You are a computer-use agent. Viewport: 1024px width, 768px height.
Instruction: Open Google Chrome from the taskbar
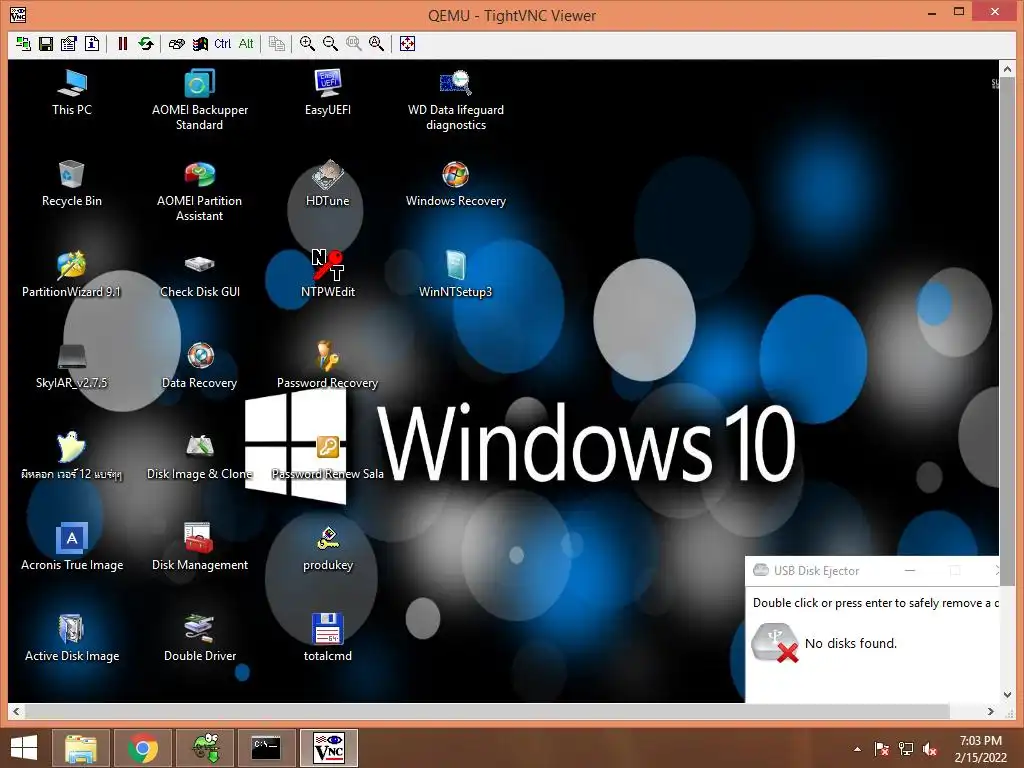tap(143, 748)
